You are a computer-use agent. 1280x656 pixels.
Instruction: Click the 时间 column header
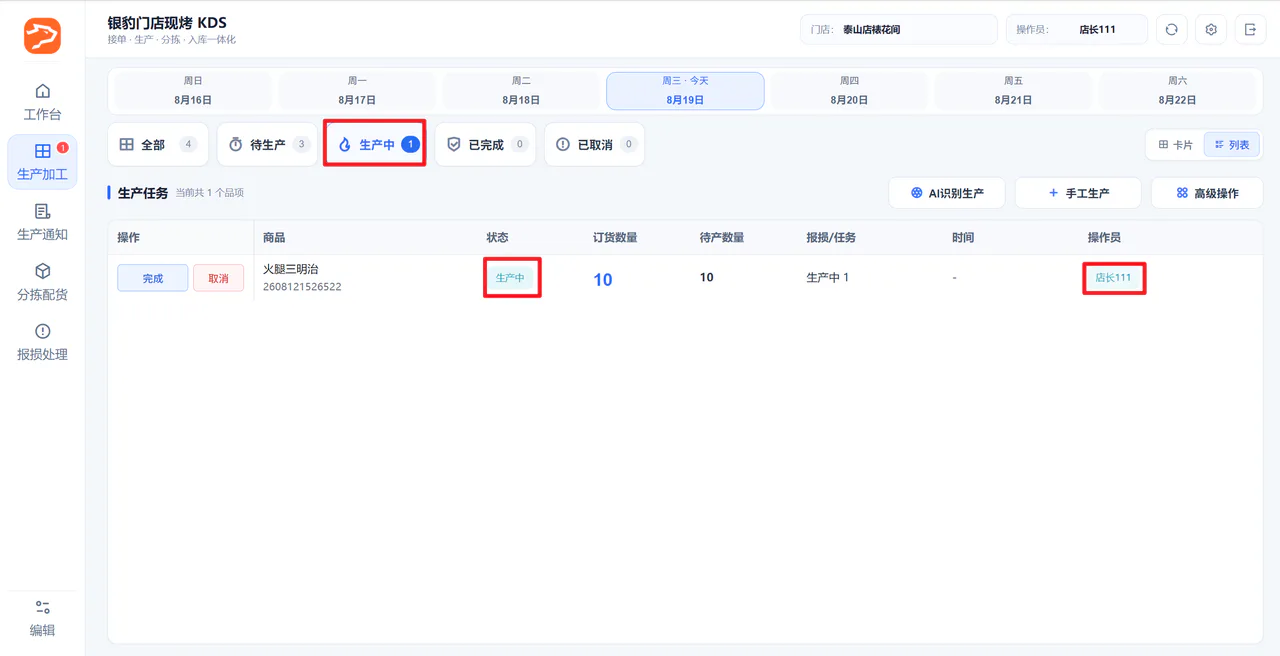pyautogui.click(x=963, y=238)
